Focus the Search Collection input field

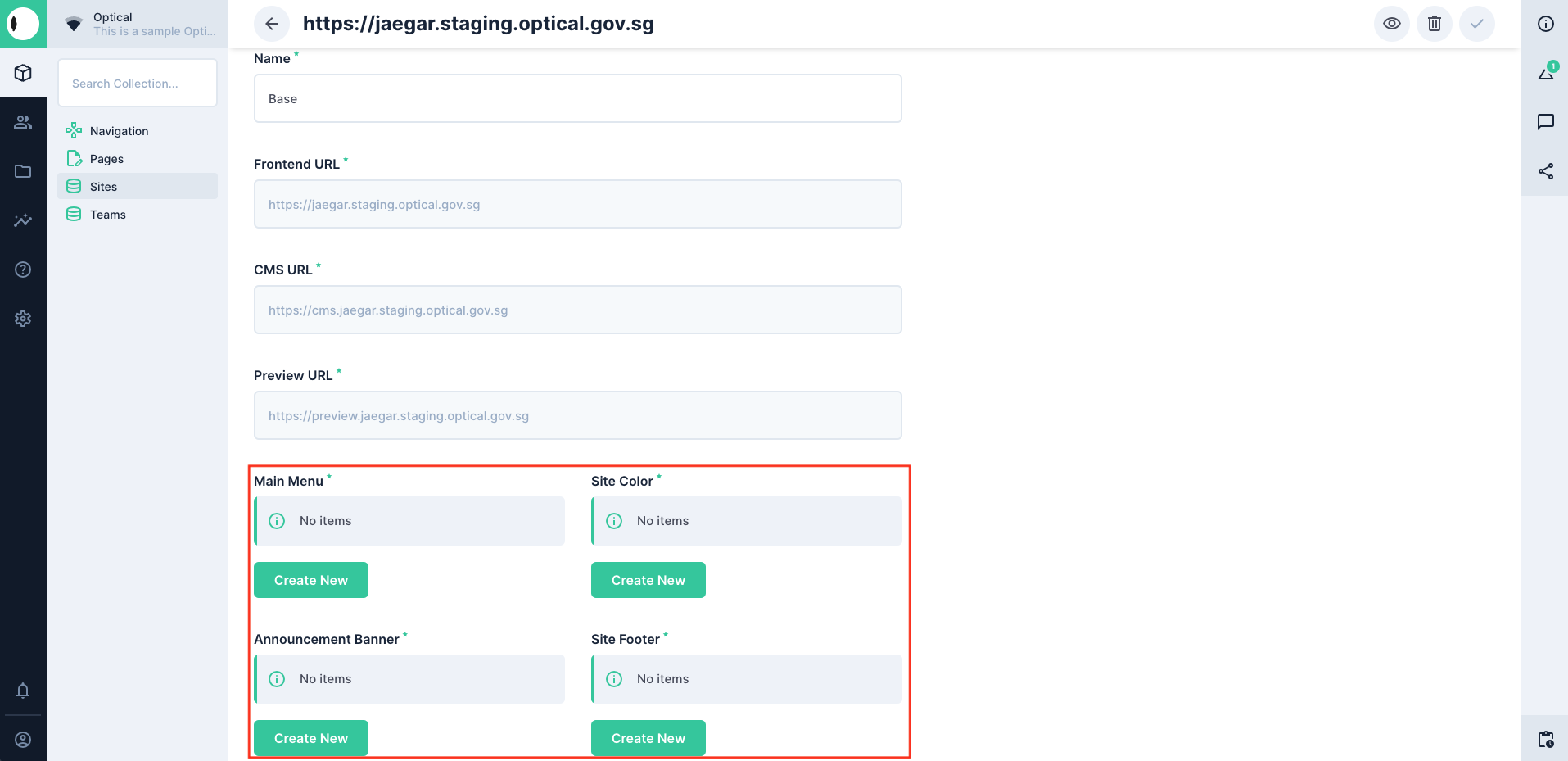(x=138, y=83)
